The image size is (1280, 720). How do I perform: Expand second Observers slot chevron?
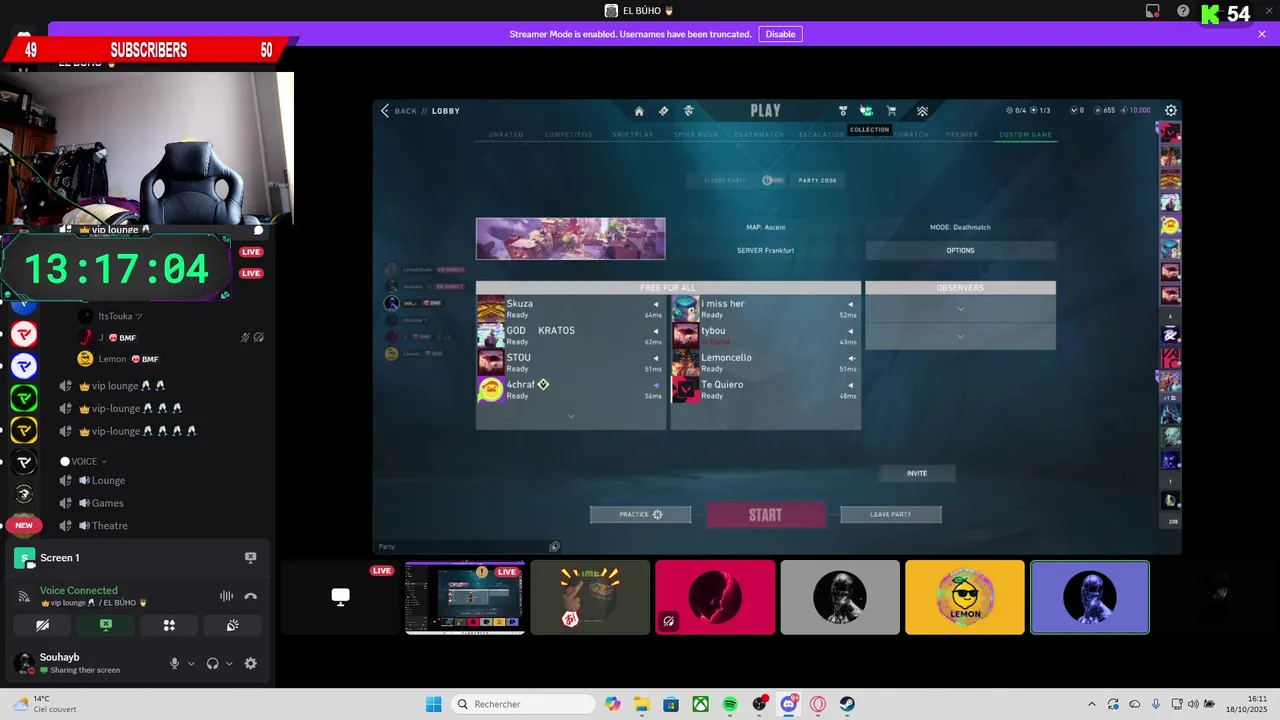[x=960, y=336]
